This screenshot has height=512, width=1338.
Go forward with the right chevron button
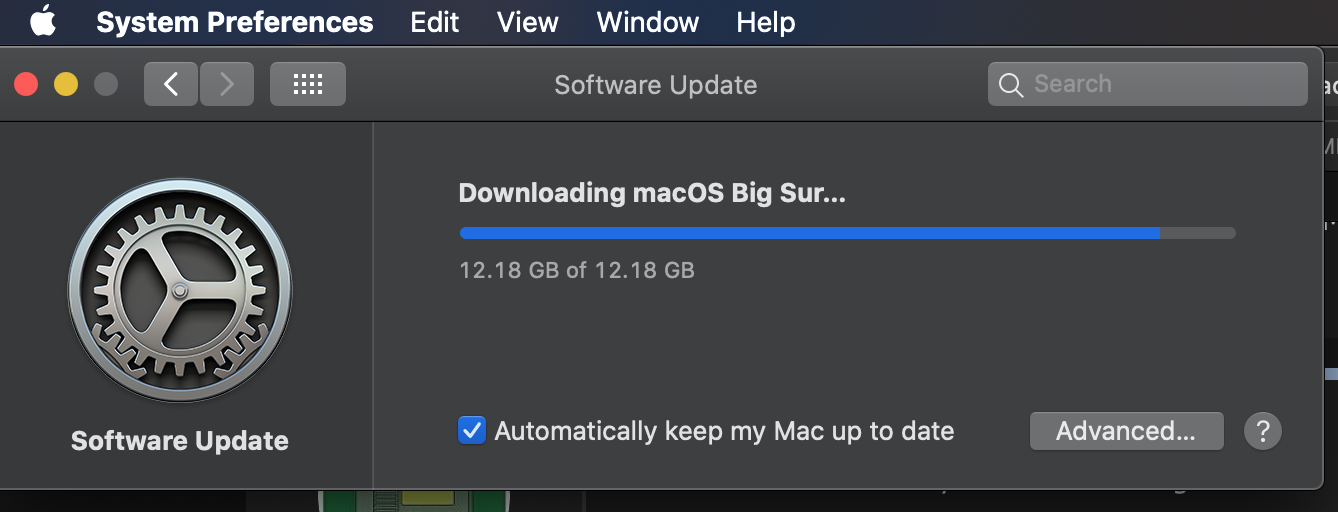[227, 84]
